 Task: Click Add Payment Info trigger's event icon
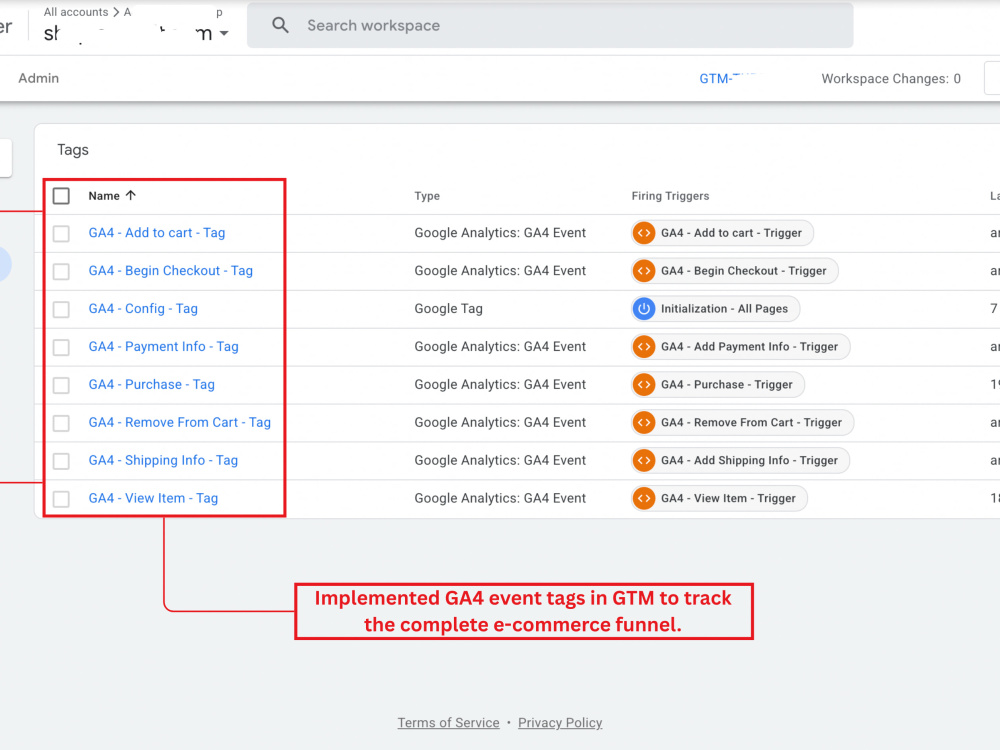coord(644,346)
